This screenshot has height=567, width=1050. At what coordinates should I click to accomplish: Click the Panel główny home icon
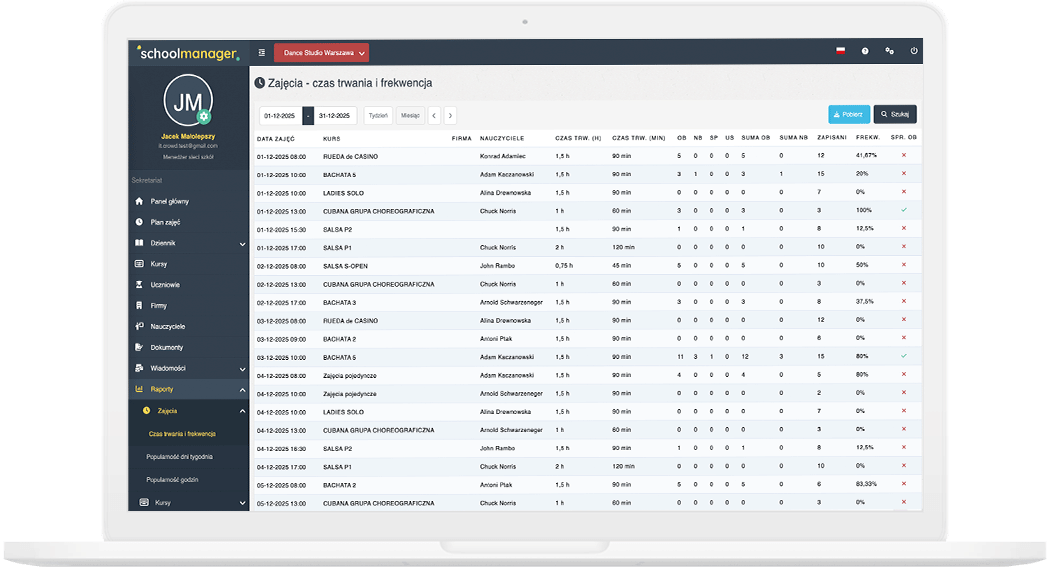[139, 201]
